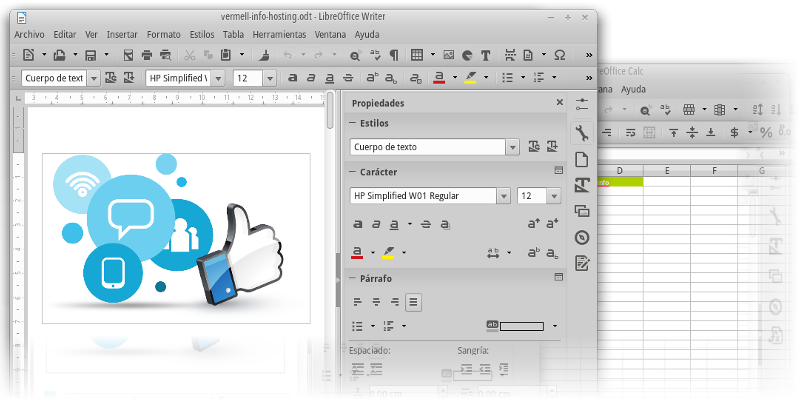The width and height of the screenshot is (800, 400).
Task: Export directly as PDF icon
Action: pos(129,55)
